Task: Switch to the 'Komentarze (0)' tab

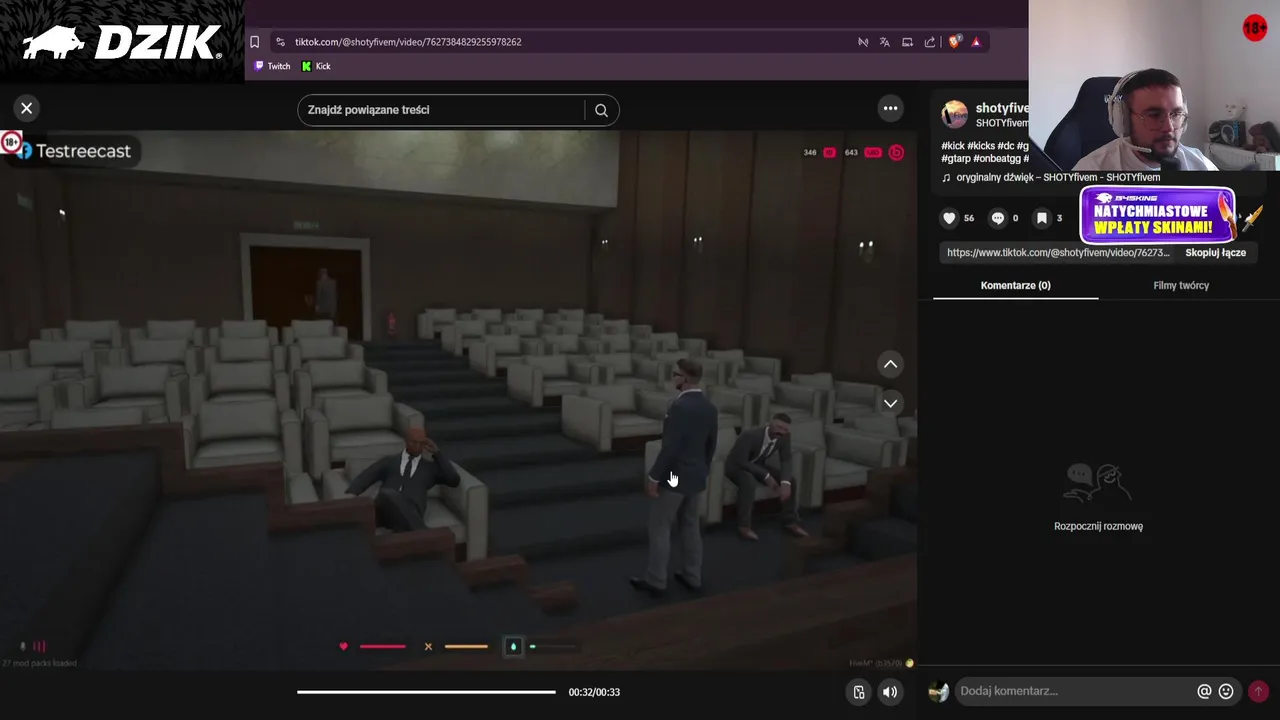Action: [1015, 285]
